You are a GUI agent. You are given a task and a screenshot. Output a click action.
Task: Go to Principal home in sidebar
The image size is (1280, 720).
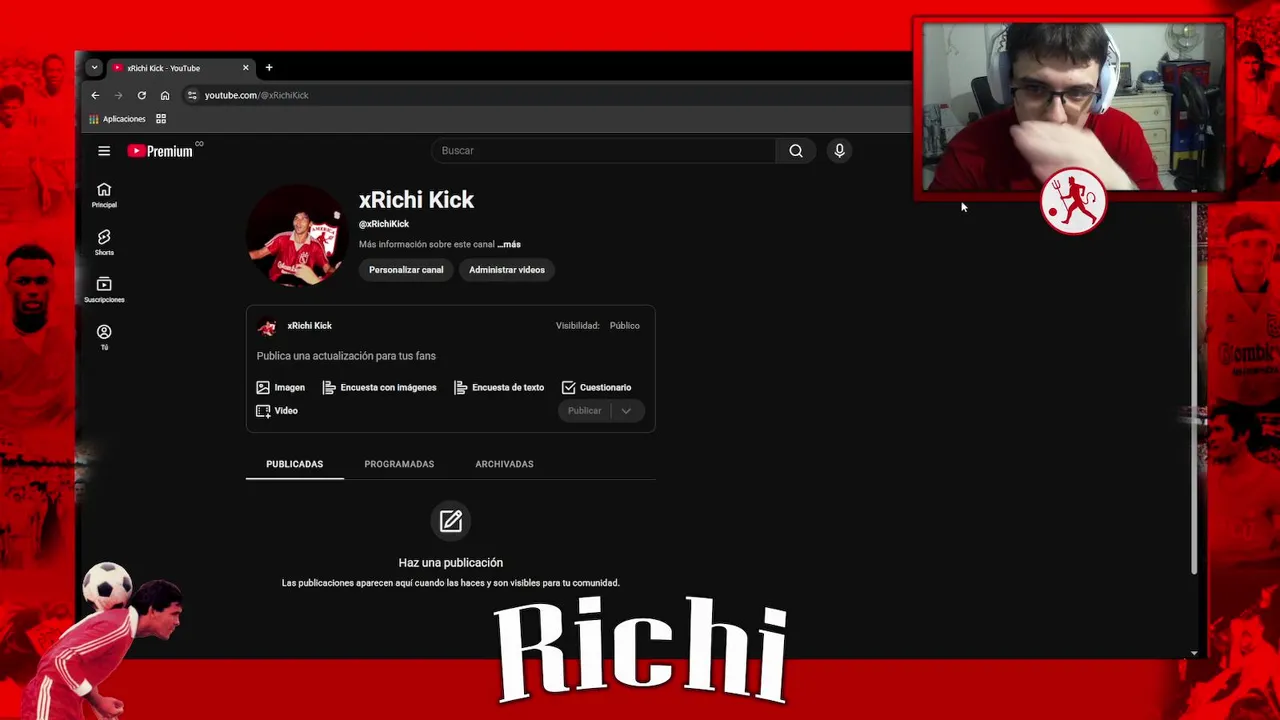point(104,195)
